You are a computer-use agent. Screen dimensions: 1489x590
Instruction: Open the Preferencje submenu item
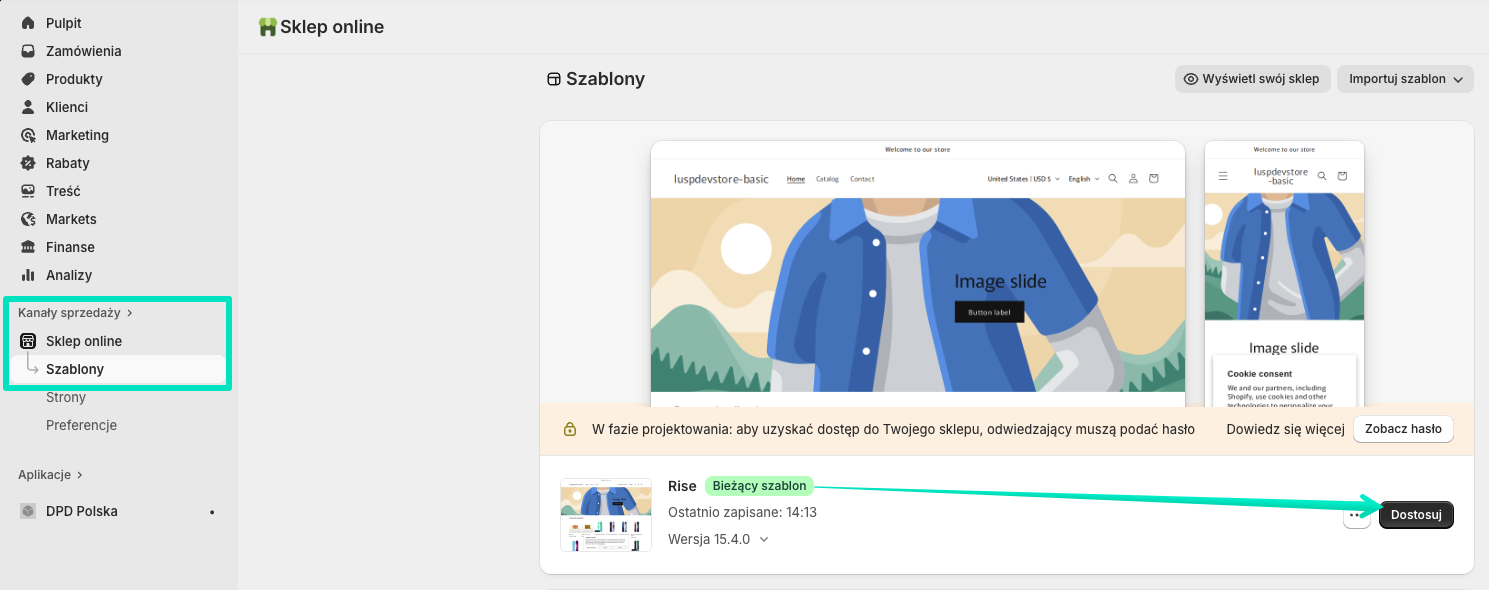pyautogui.click(x=81, y=425)
